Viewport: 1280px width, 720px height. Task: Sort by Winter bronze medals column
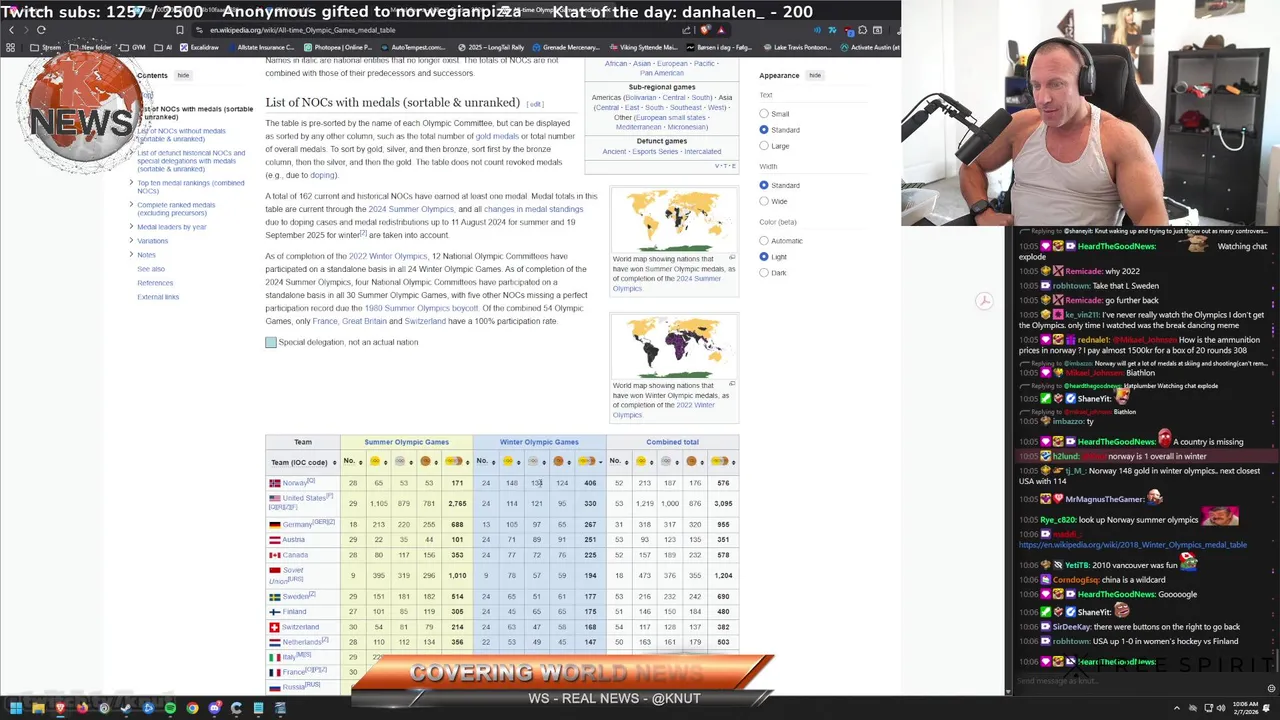562,461
